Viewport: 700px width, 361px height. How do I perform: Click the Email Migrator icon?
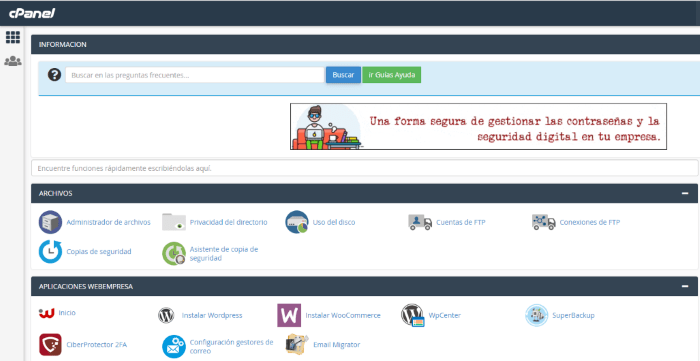tap(297, 344)
